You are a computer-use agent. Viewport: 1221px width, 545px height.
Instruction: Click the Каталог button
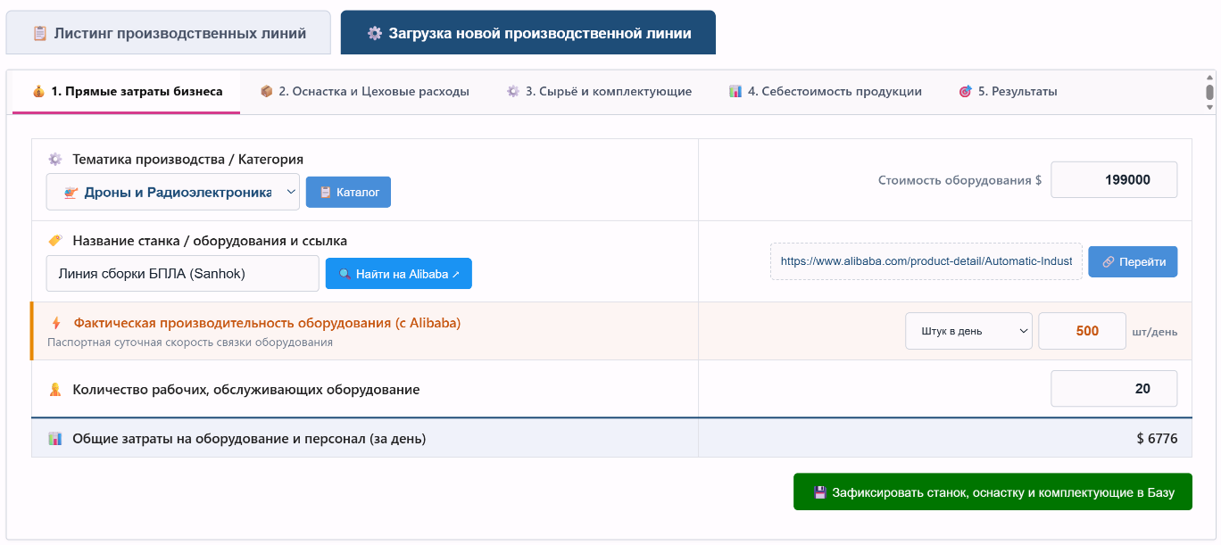[348, 192]
